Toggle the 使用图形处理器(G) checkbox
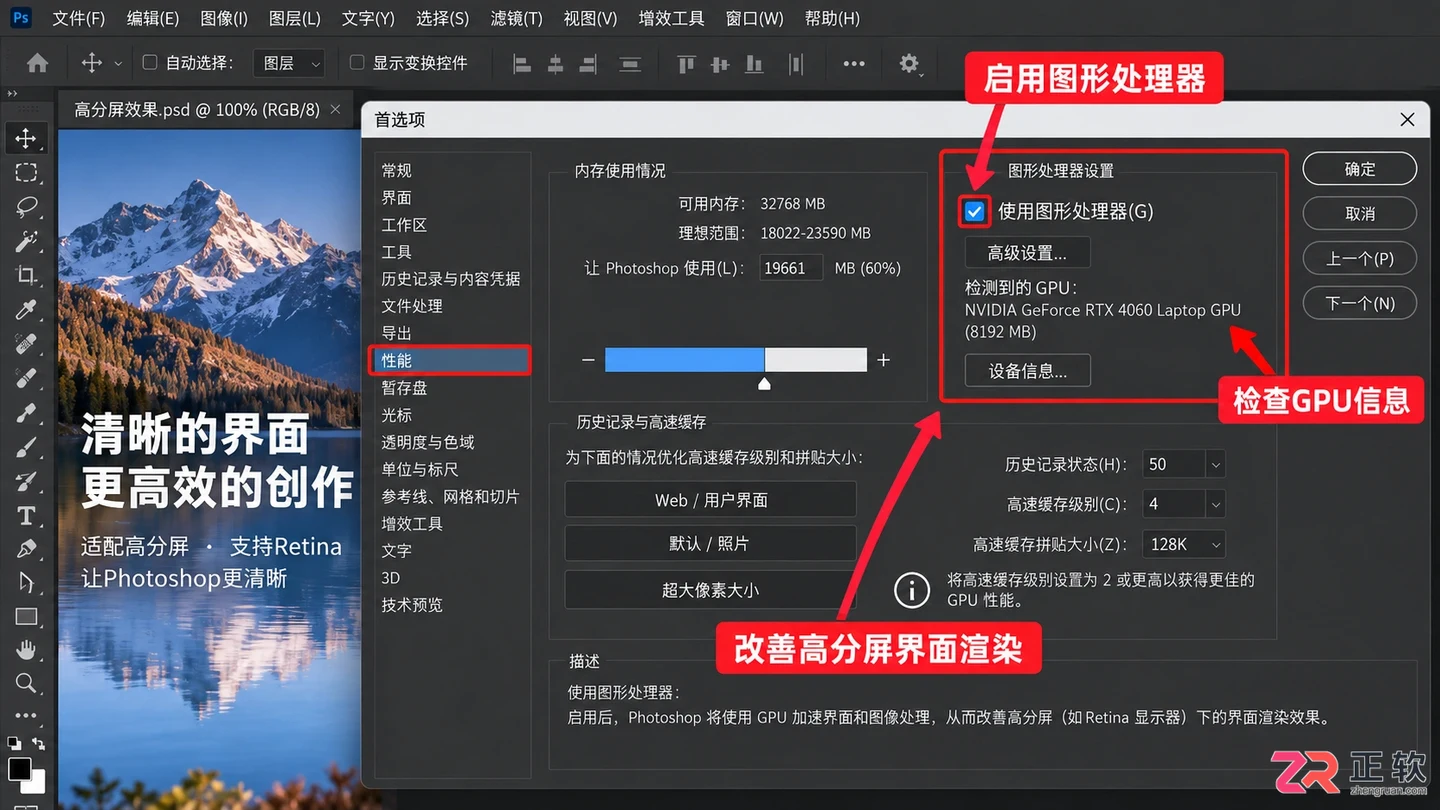This screenshot has height=810, width=1440. coord(974,211)
